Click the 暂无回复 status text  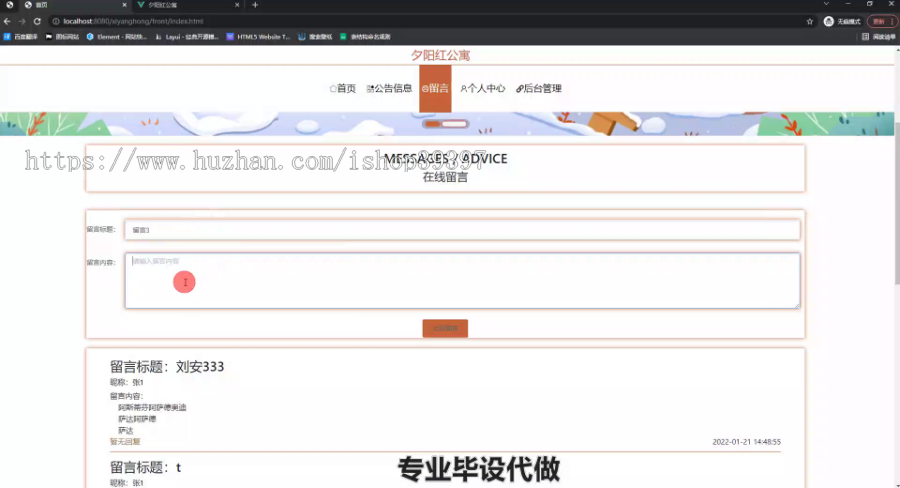click(125, 441)
